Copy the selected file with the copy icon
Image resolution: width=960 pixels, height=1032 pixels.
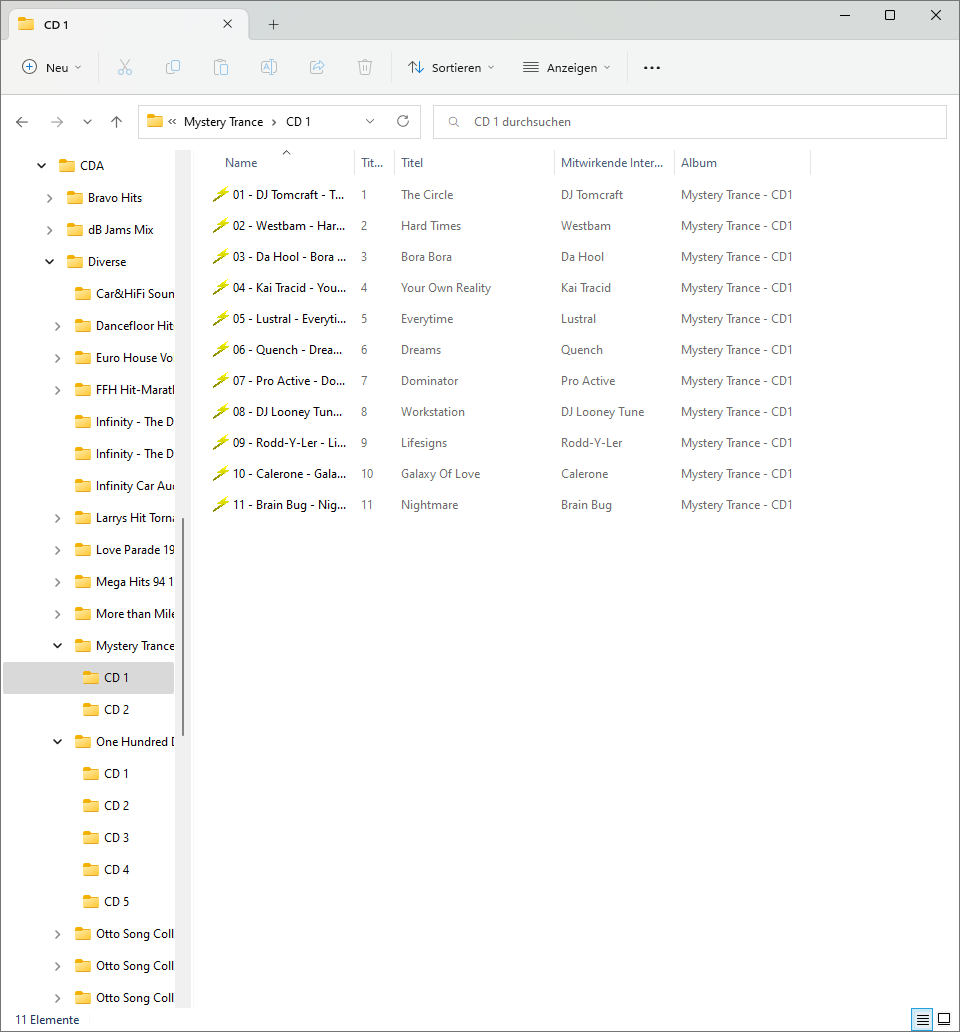pos(172,67)
